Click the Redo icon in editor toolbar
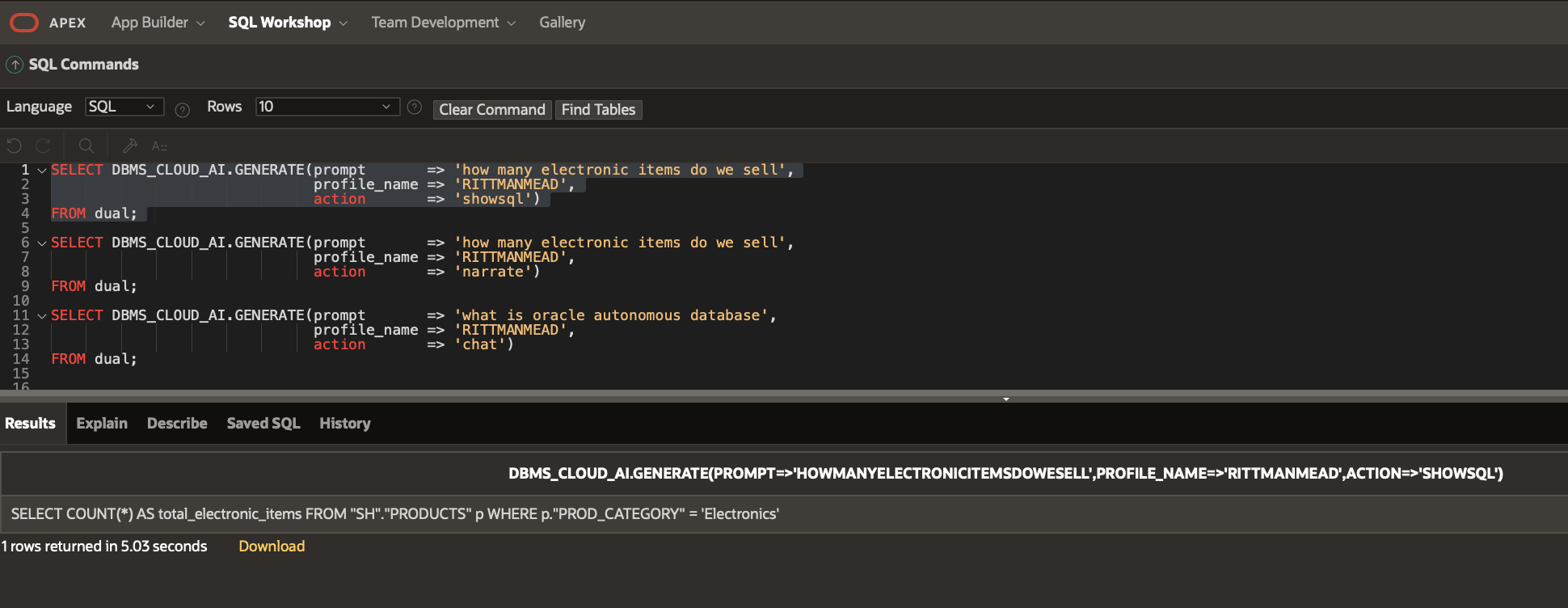 tap(44, 146)
